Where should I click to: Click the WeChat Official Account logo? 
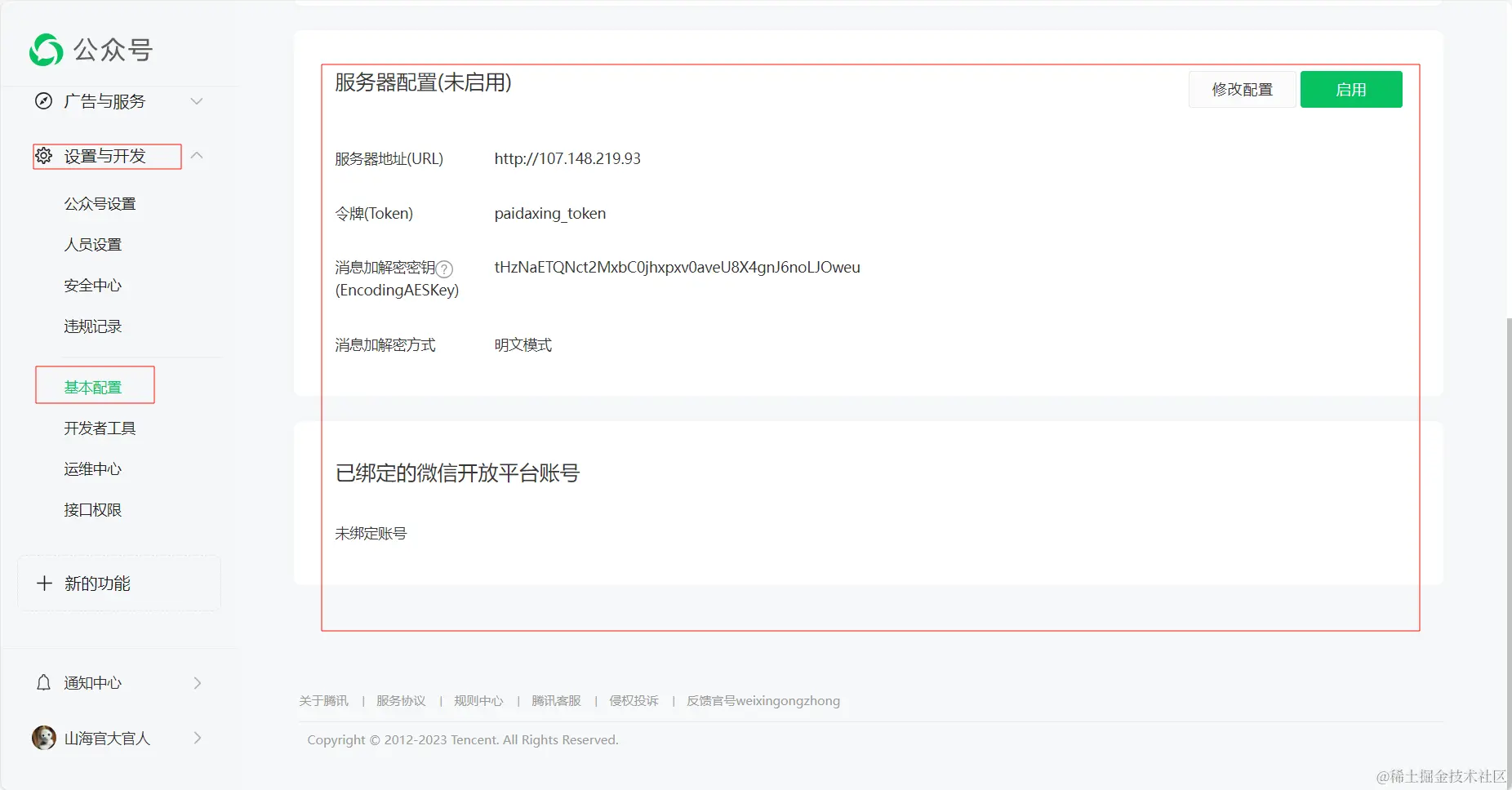tap(91, 50)
